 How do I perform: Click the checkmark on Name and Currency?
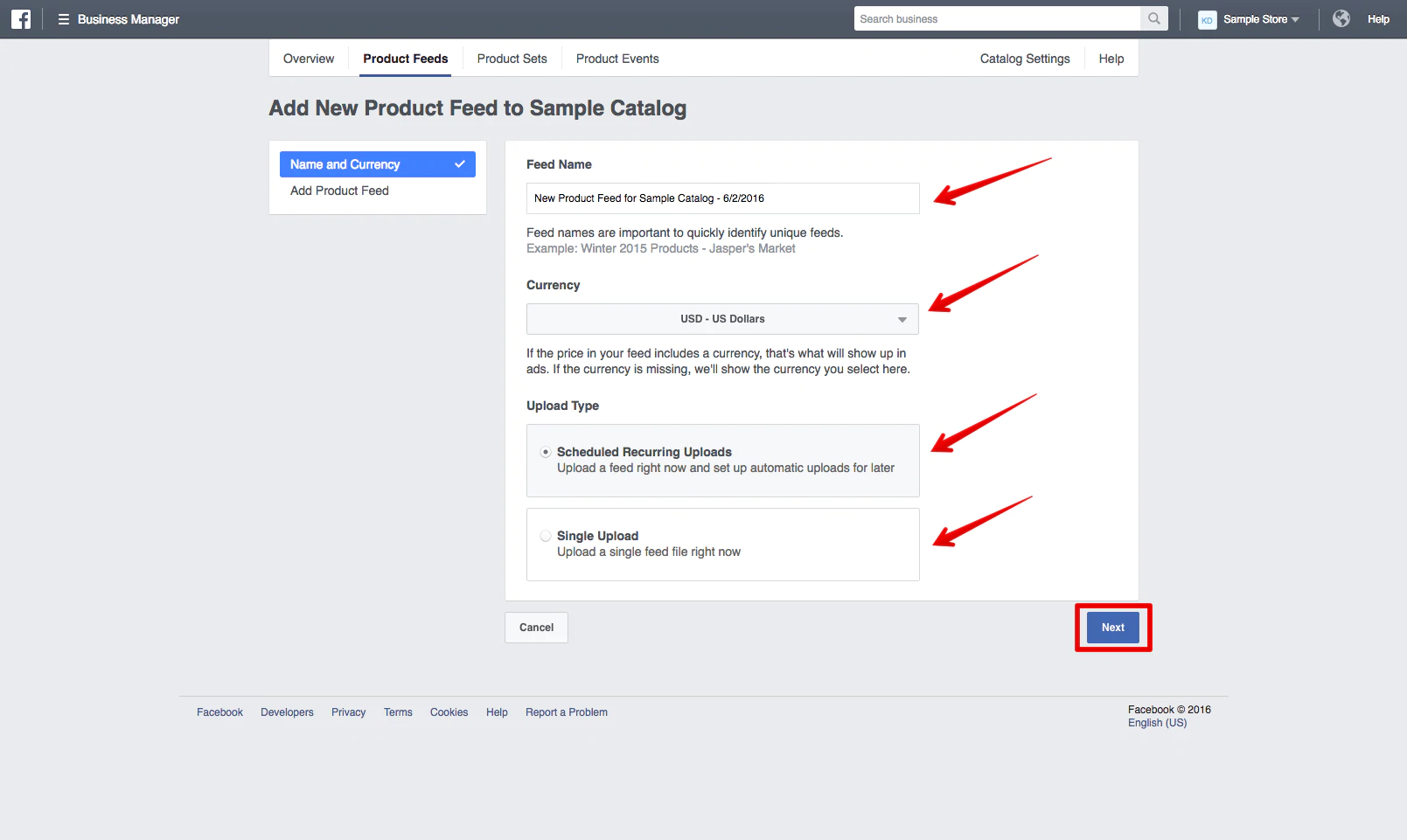click(x=460, y=164)
